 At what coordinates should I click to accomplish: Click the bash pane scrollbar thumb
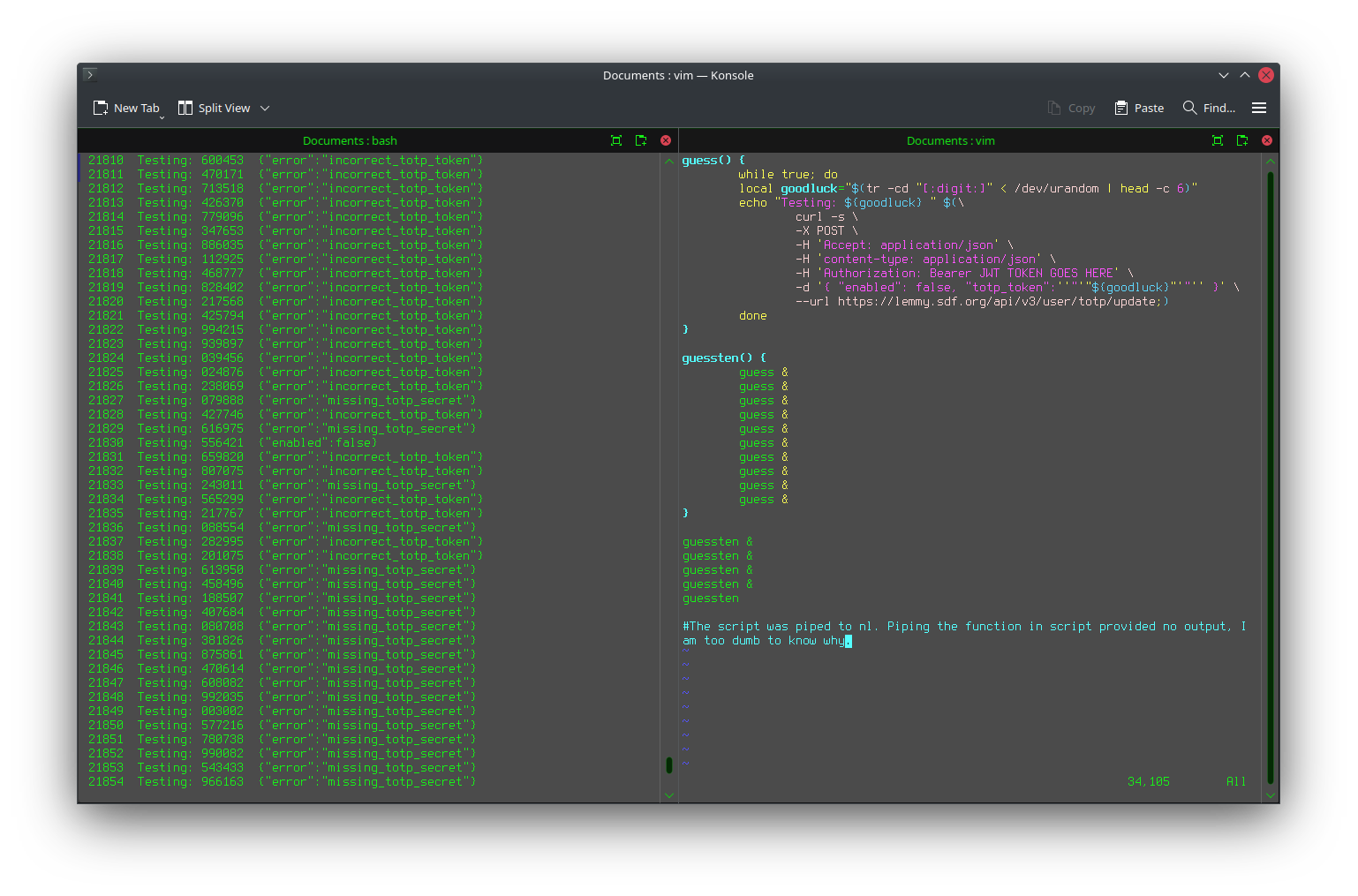click(x=669, y=765)
